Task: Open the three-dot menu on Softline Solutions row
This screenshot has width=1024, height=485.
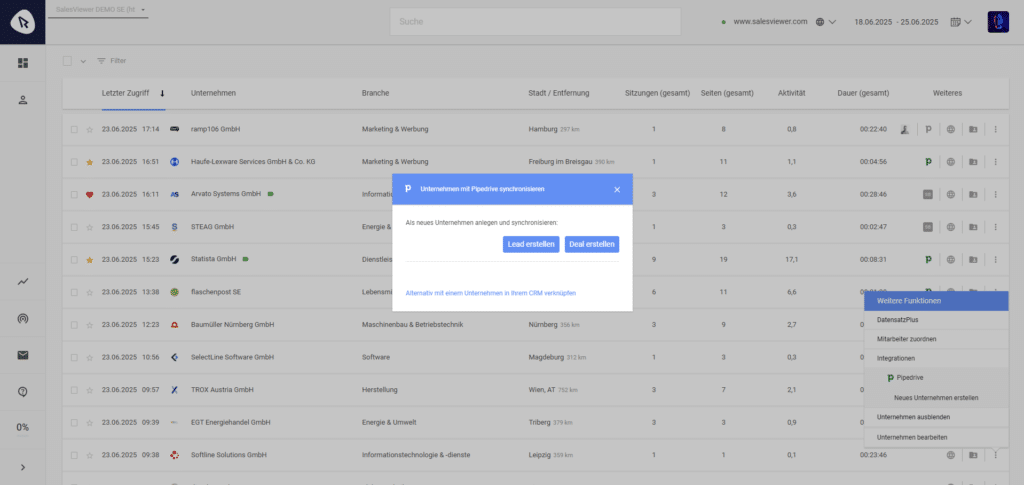Action: pos(995,455)
